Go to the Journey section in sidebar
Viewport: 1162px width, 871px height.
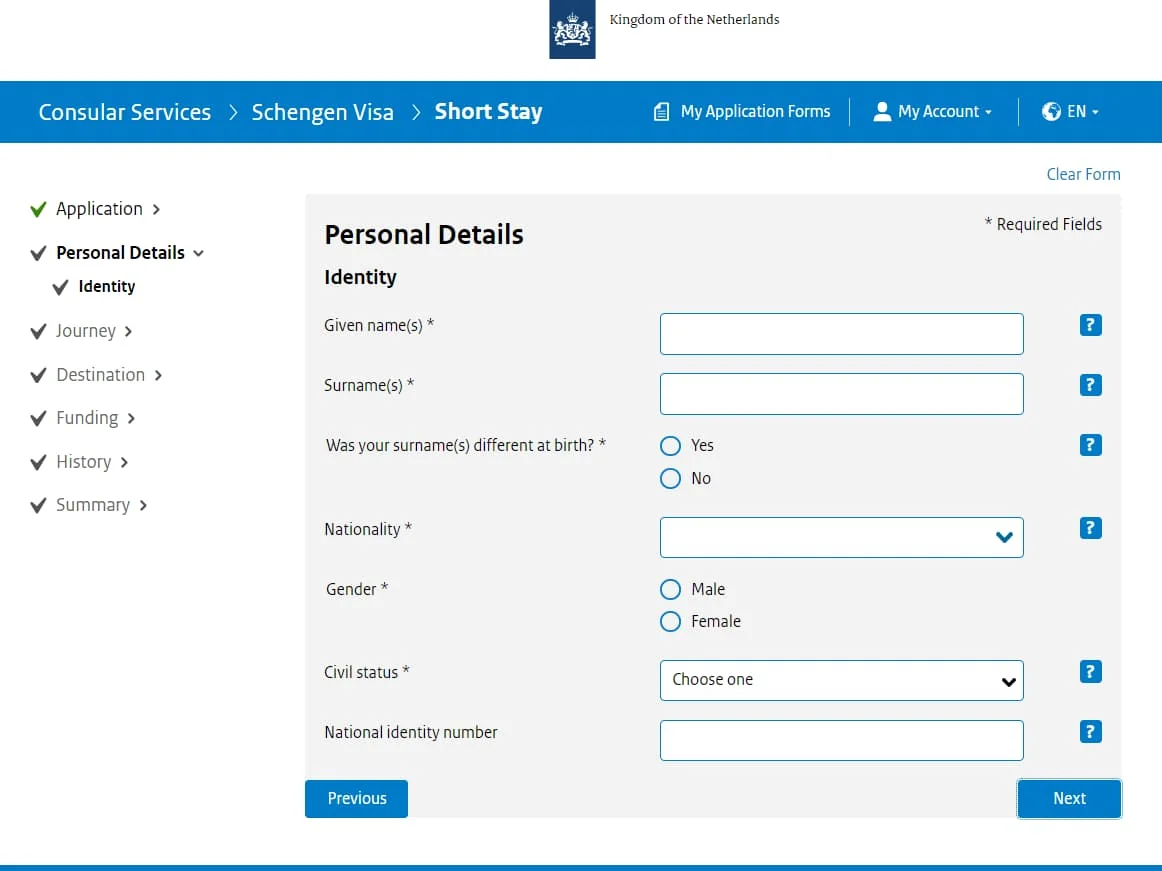coord(86,331)
